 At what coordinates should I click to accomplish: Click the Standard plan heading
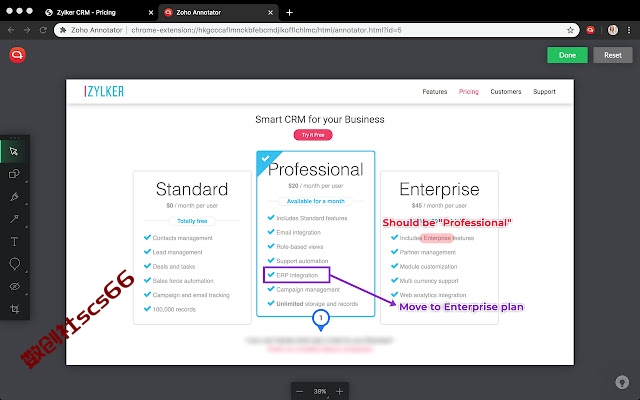[x=192, y=189]
